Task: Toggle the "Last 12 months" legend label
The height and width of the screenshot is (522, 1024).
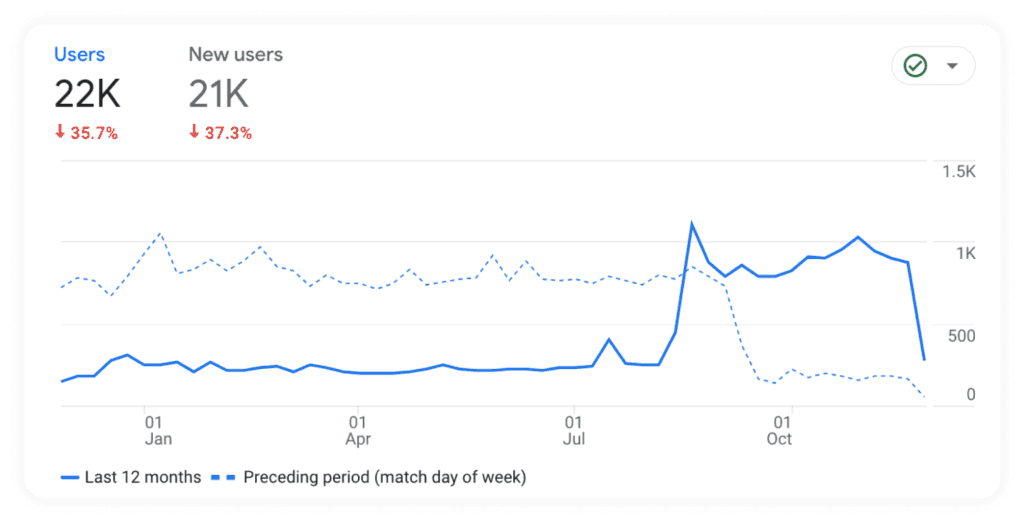Action: tap(143, 477)
